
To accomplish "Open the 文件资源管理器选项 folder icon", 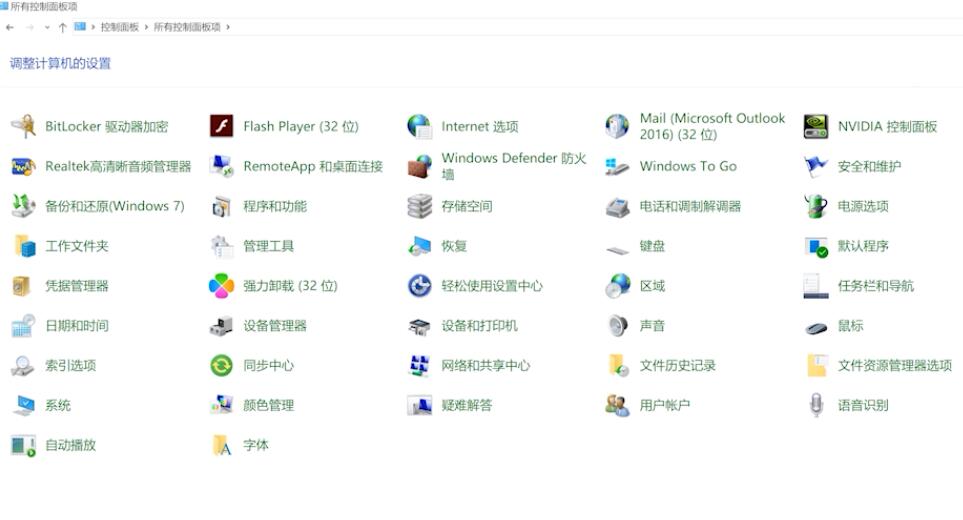I will point(817,366).
